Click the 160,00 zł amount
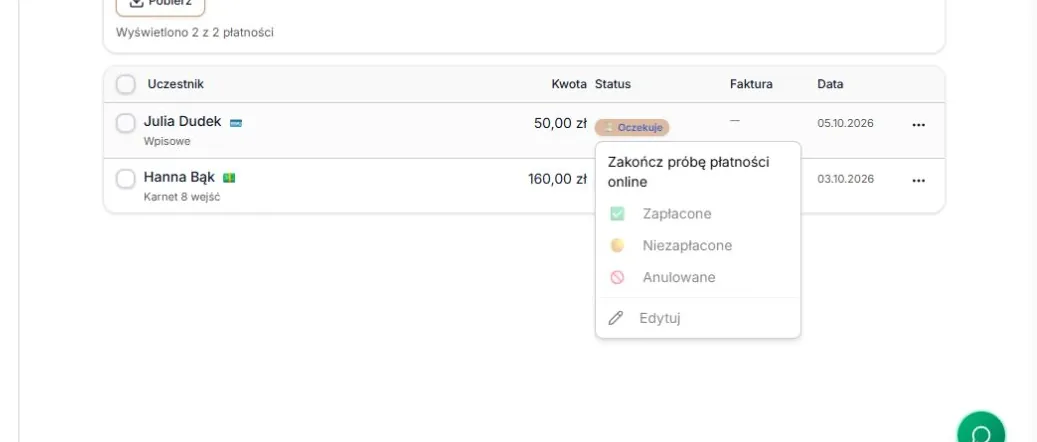Viewport: 1037px width, 442px height. pos(558,179)
